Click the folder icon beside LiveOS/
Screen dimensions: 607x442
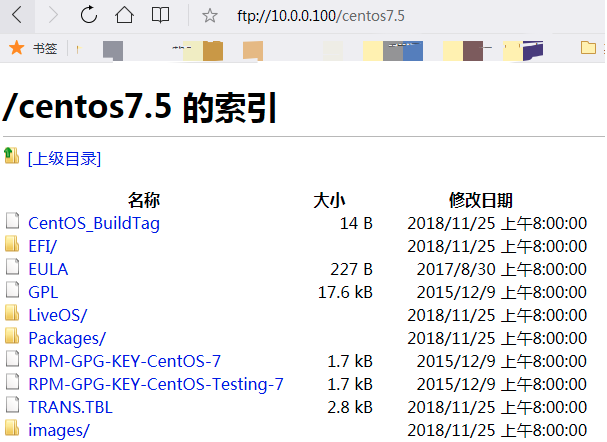(12, 313)
